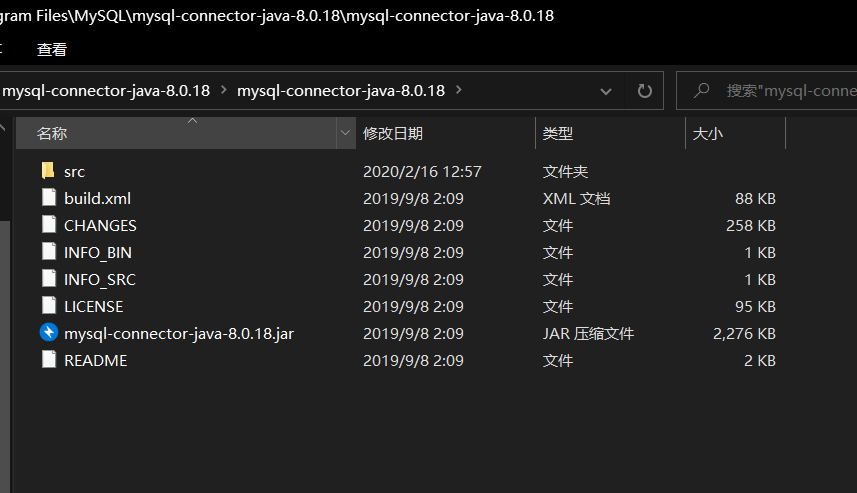The height and width of the screenshot is (493, 857).
Task: Click the 88 KB size of build.xml
Action: click(755, 198)
